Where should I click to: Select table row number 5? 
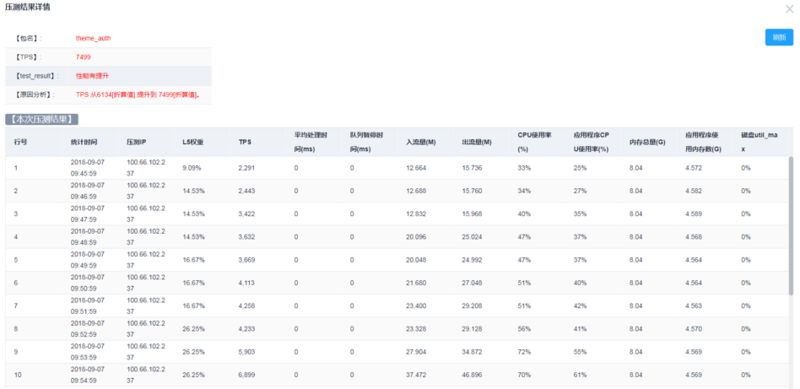pos(397,260)
